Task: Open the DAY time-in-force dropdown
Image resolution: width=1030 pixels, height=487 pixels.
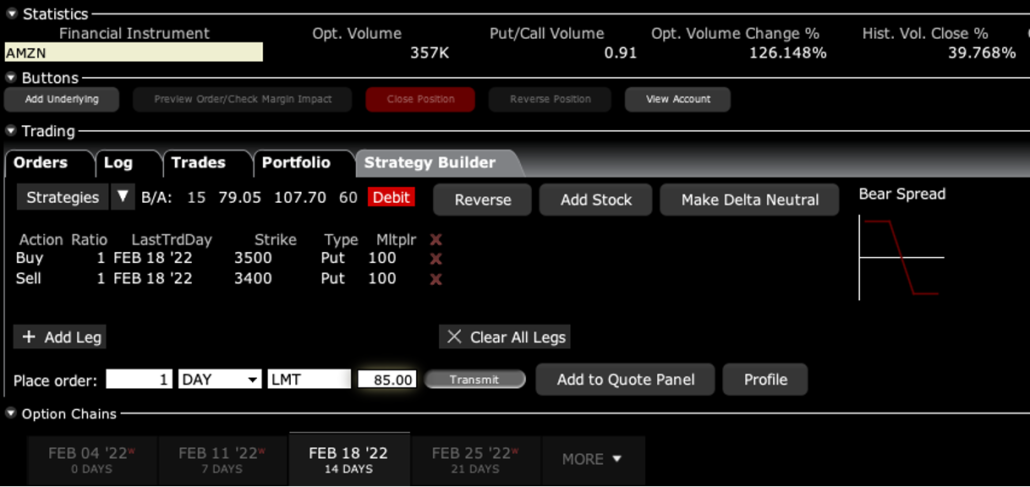Action: [x=219, y=379]
